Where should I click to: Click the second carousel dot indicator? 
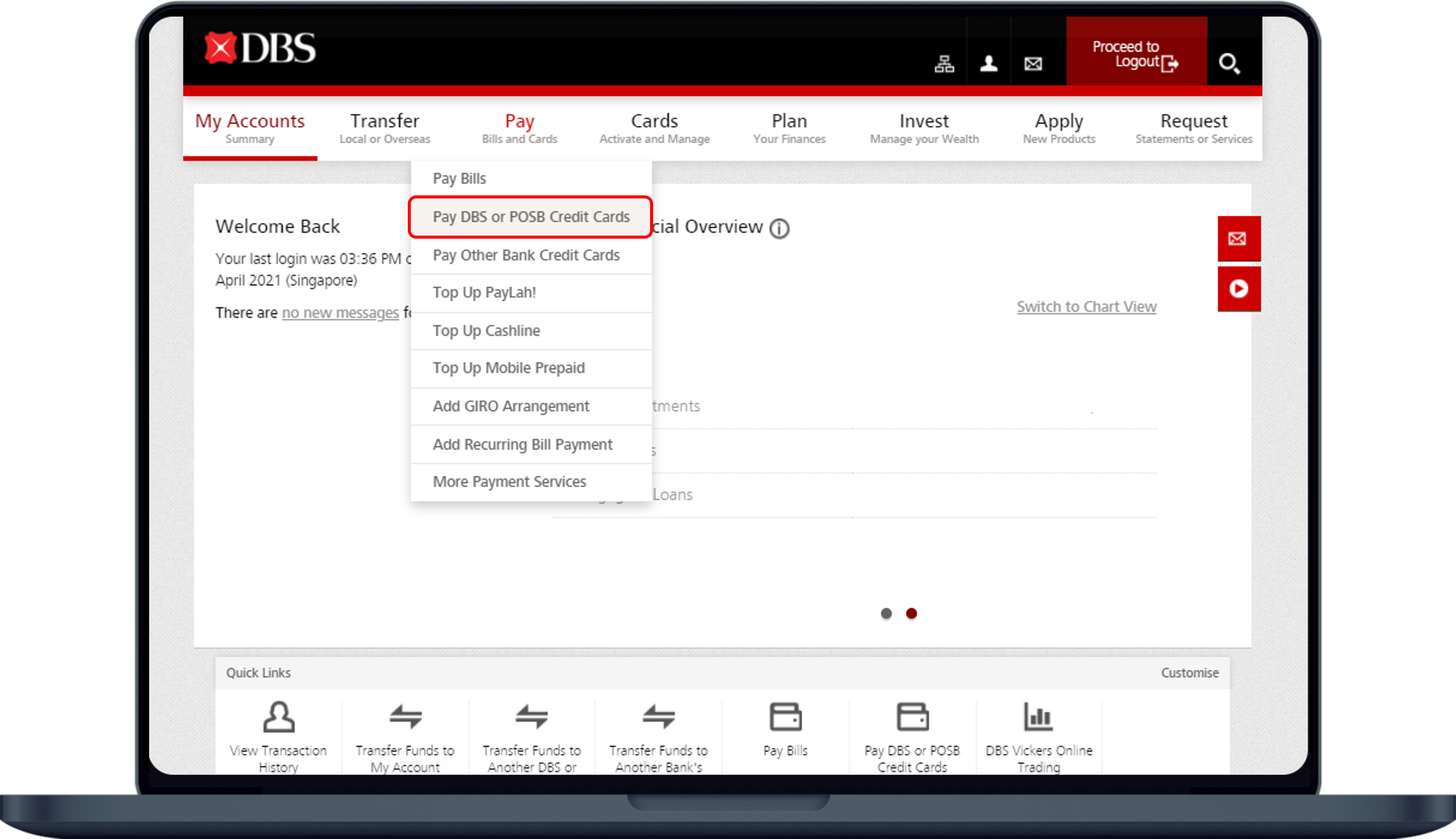pos(912,613)
